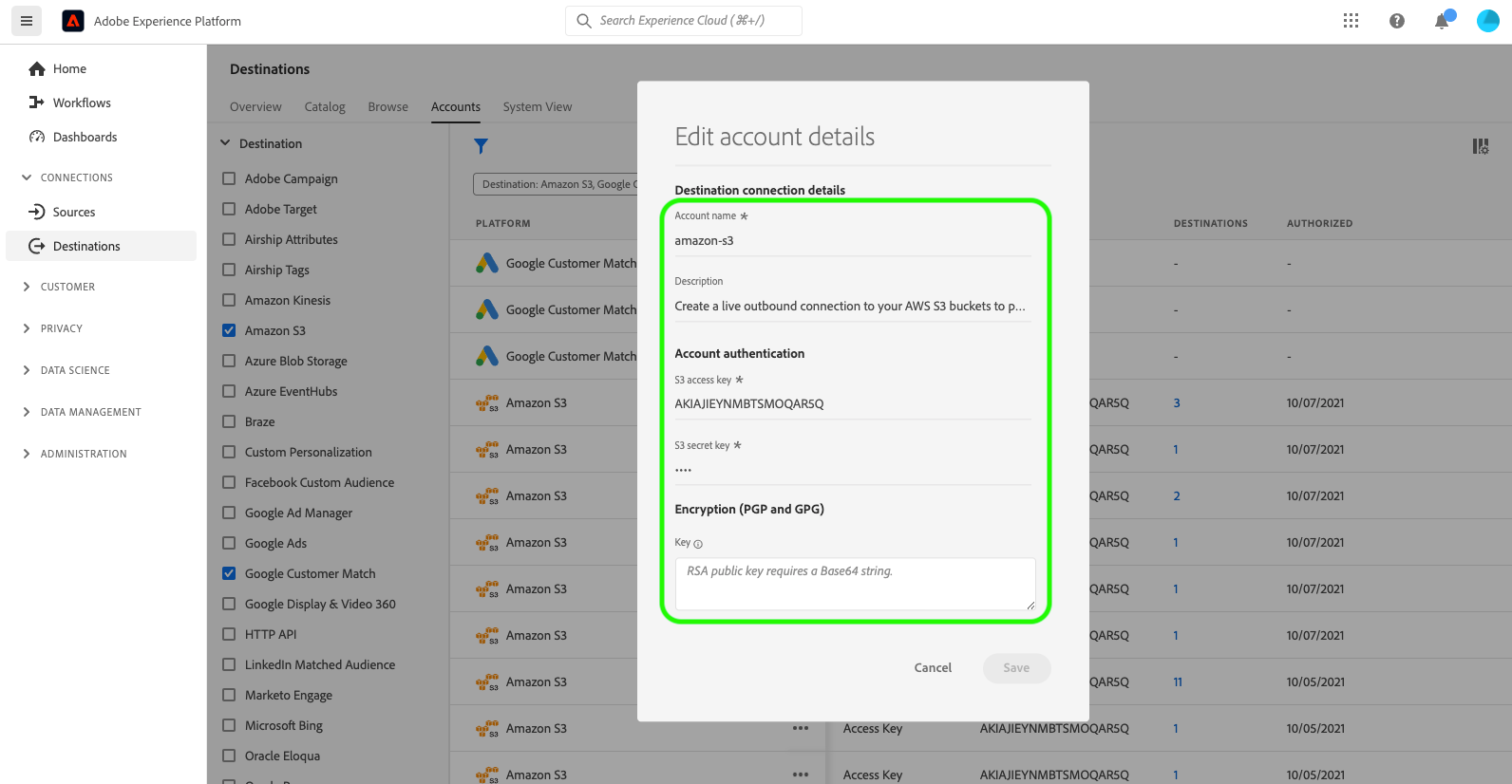Screen dimensions: 1512x784
Task: Collapse the Connections section
Action: [27, 177]
